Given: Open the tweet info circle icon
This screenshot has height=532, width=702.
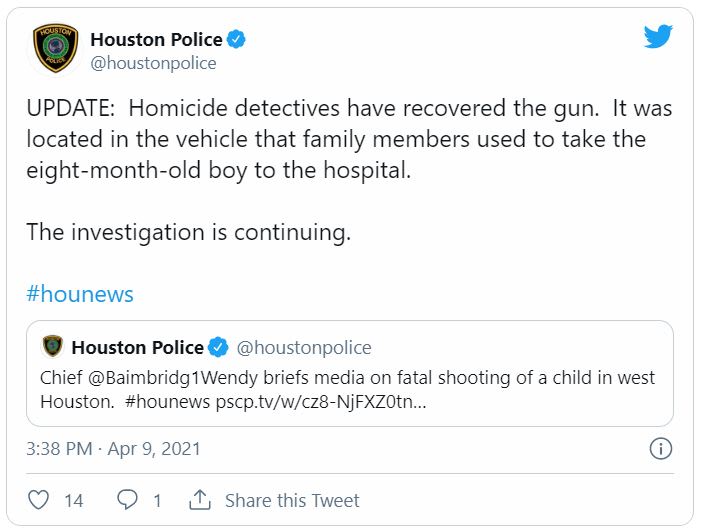Looking at the screenshot, I should coord(660,449).
